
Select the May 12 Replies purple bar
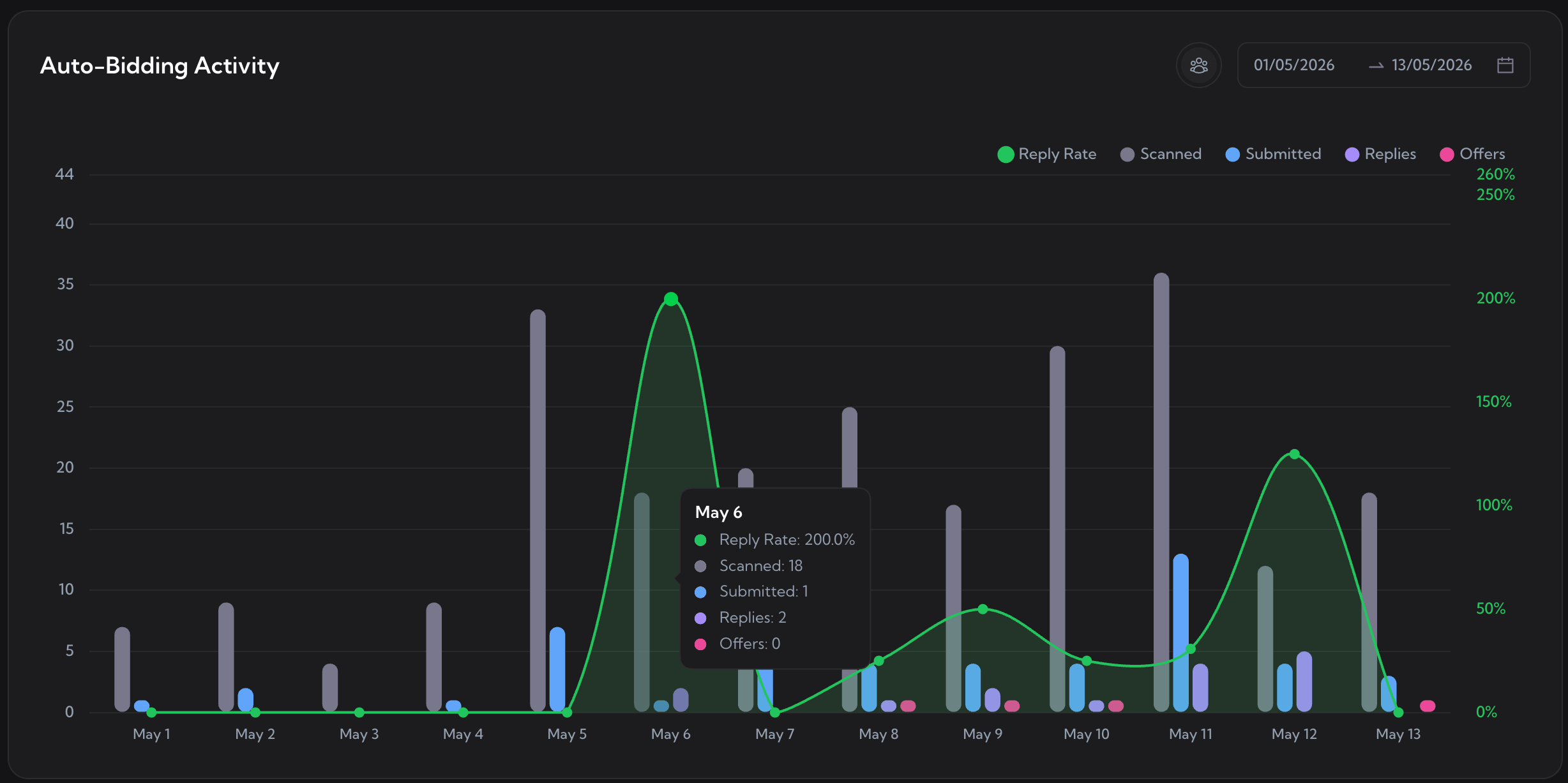tap(1304, 681)
